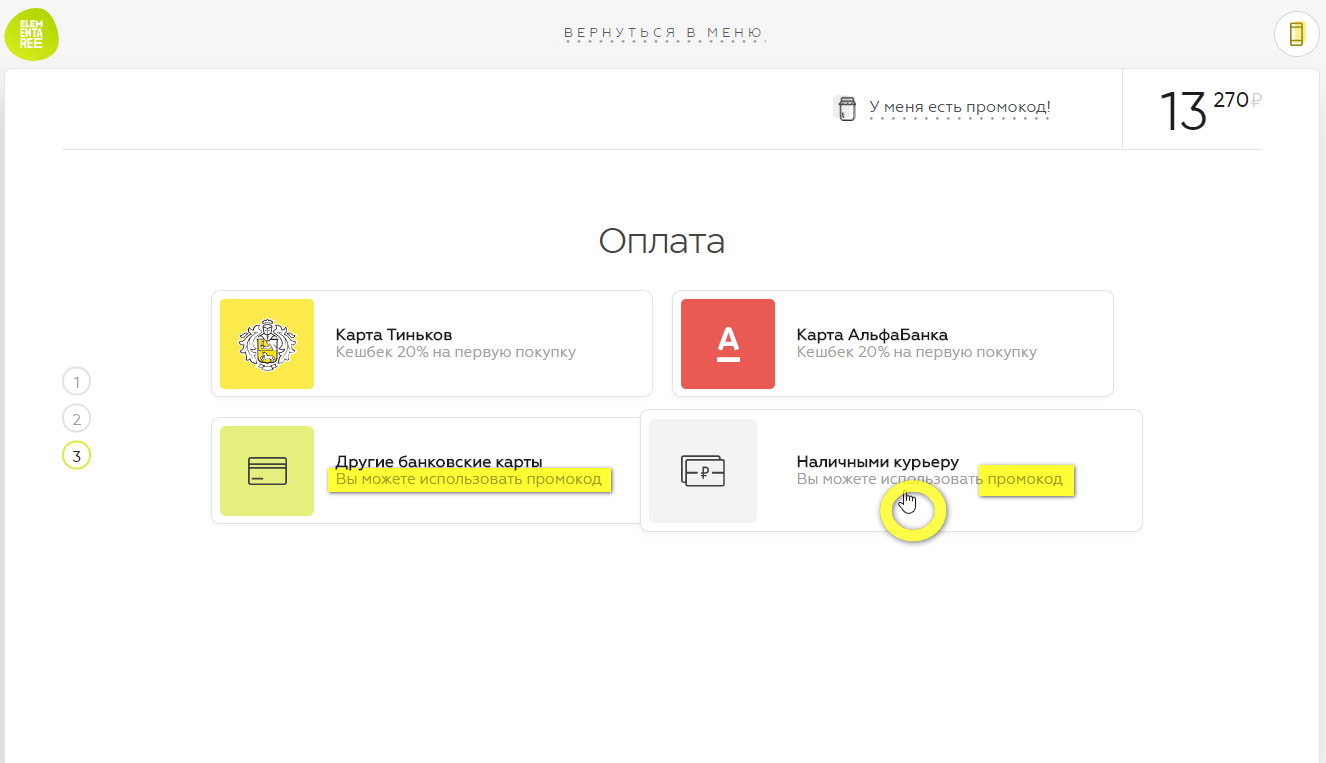Click the green bank card icon
Viewport: 1326px width, 763px height.
pyautogui.click(x=267, y=471)
